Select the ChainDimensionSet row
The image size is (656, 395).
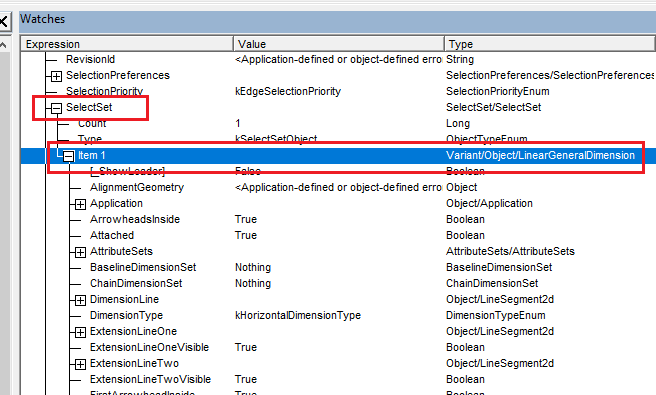pos(338,283)
